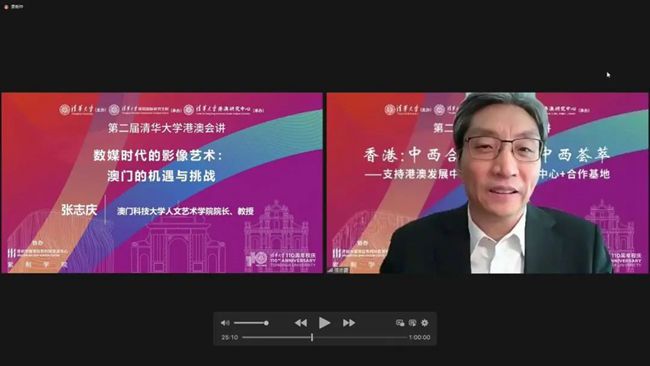
Task: Click the 25:10 elapsed time label
Action: 230,337
